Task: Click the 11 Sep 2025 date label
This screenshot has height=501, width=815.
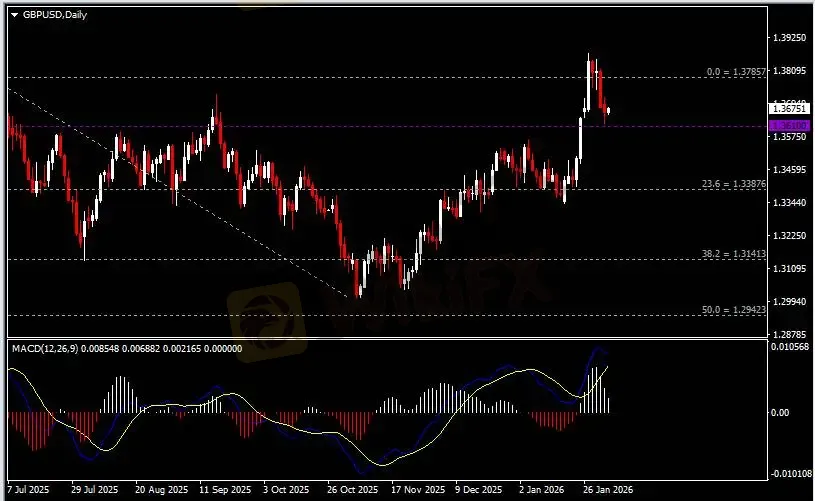Action: (225, 490)
